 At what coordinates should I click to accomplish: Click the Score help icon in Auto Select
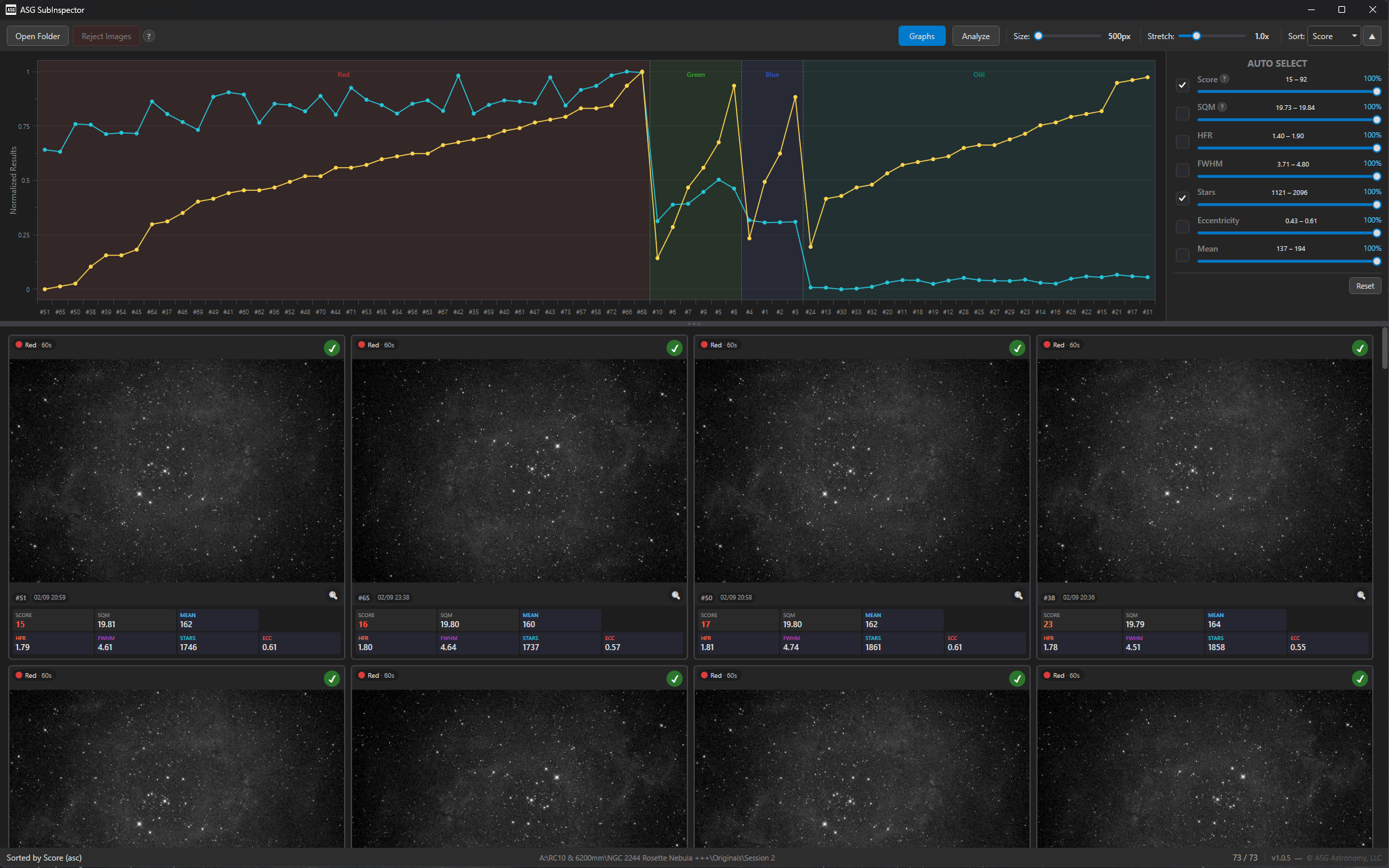point(1224,79)
